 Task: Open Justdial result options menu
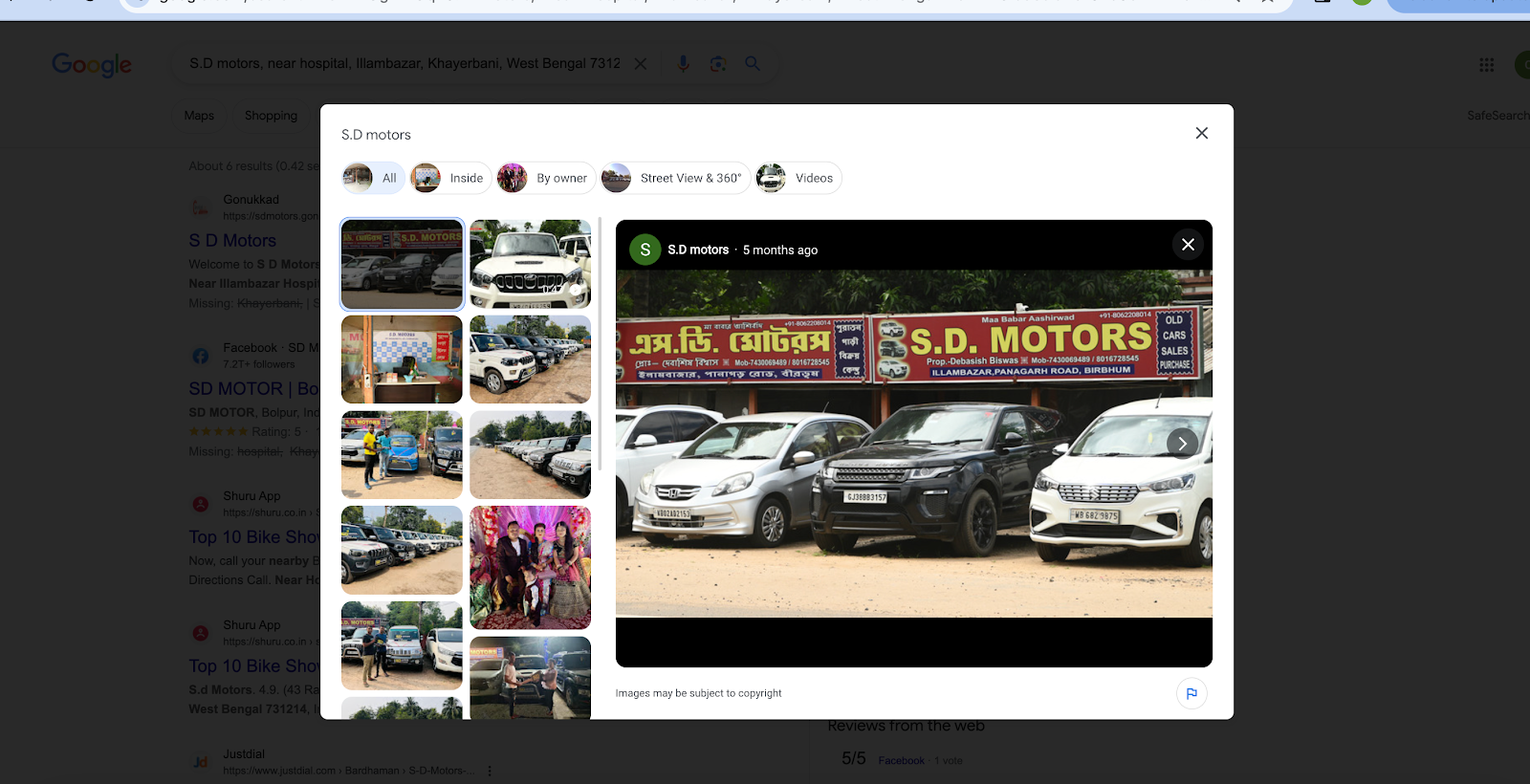(490, 771)
